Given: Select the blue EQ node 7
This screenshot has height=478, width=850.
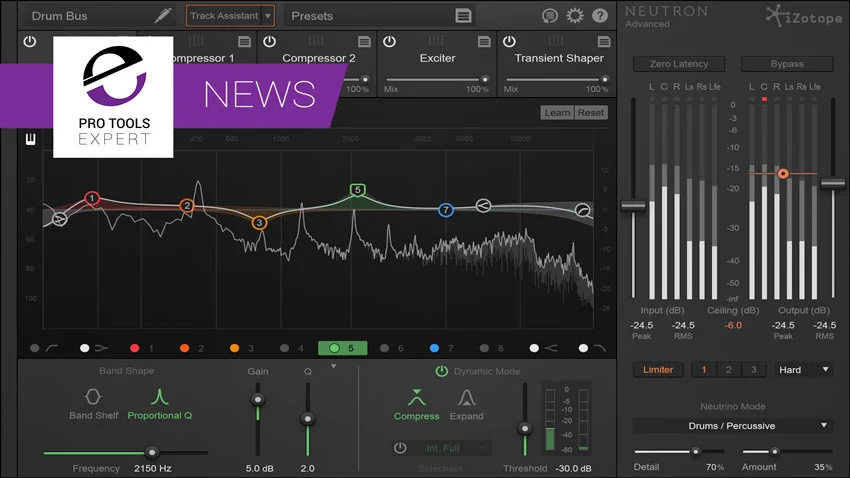Looking at the screenshot, I should tap(446, 210).
